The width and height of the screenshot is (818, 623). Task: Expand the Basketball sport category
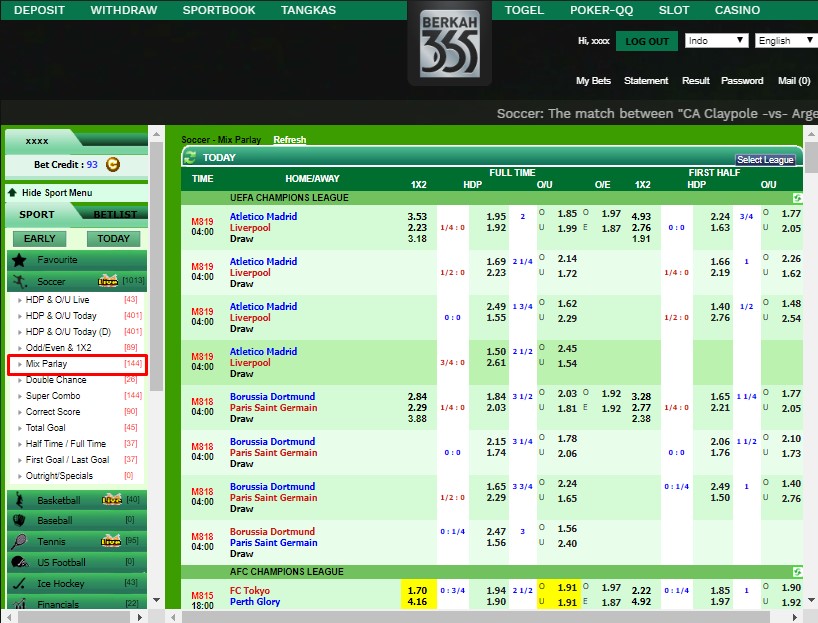tap(58, 500)
